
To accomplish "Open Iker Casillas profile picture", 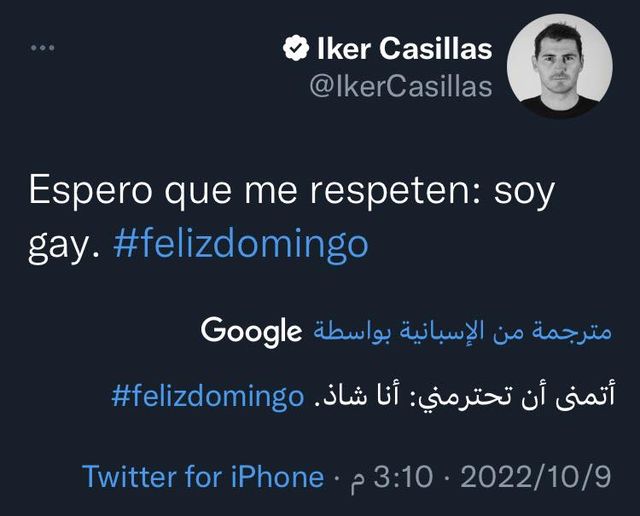I will pos(559,66).
